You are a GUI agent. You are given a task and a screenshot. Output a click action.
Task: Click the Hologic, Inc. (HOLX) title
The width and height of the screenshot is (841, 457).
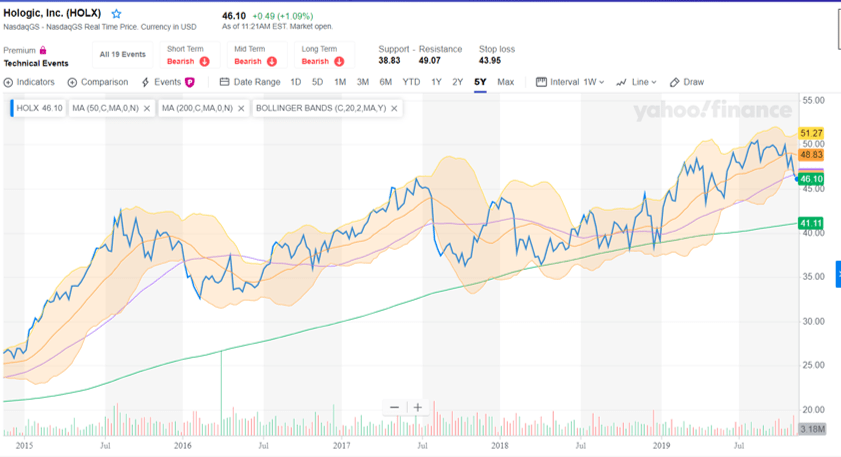[52, 13]
